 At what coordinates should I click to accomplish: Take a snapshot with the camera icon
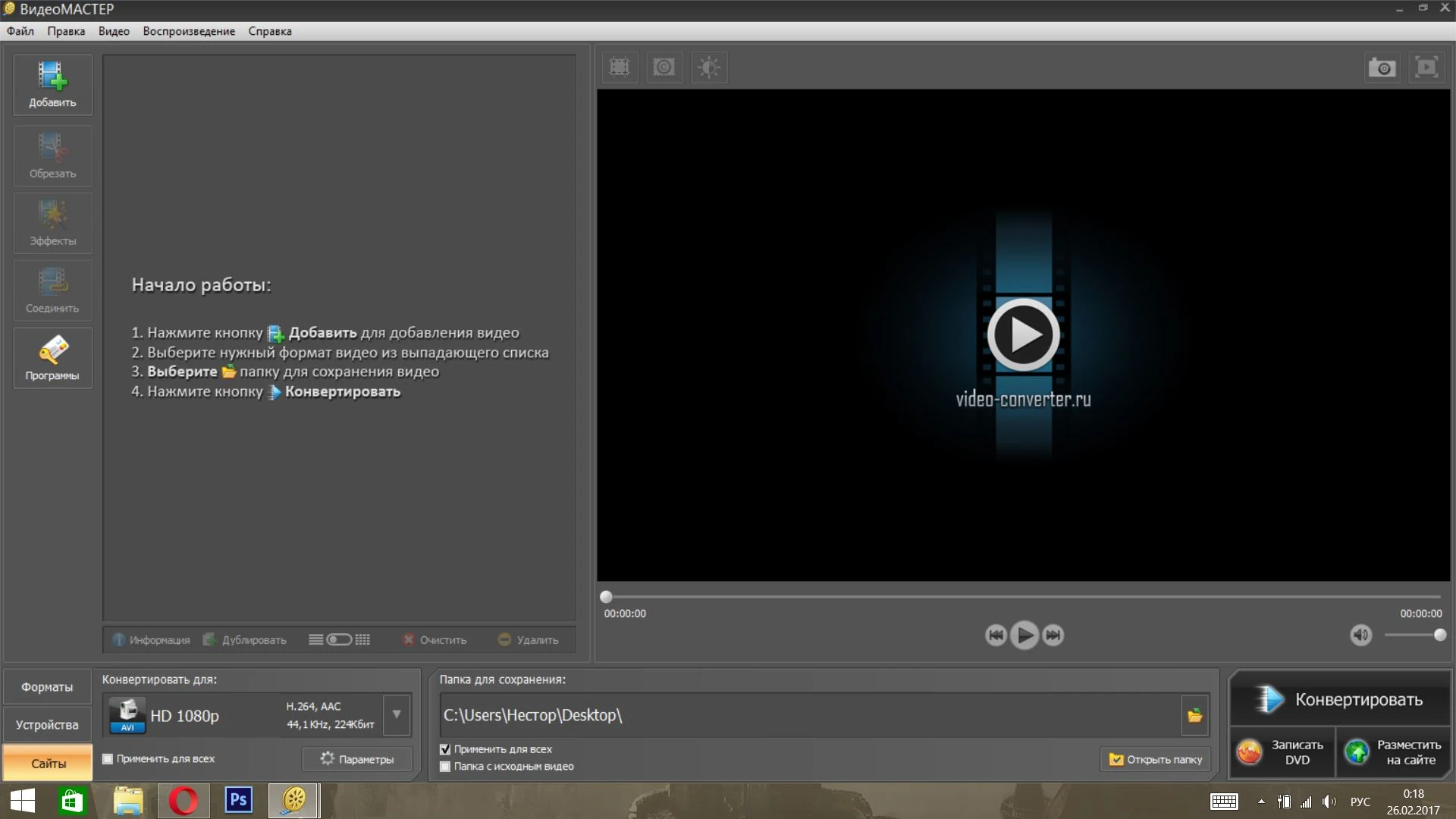(x=1382, y=67)
